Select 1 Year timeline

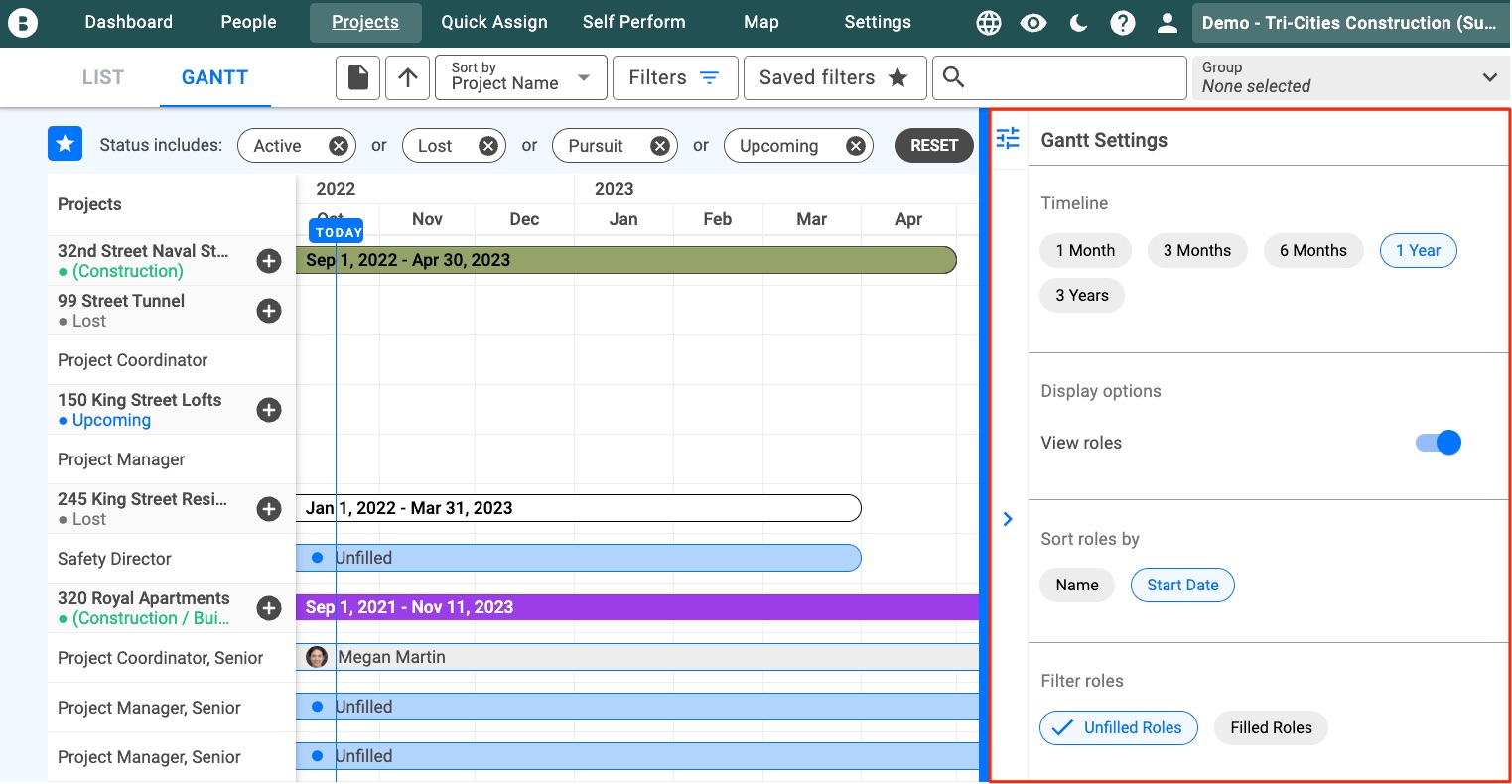point(1418,251)
